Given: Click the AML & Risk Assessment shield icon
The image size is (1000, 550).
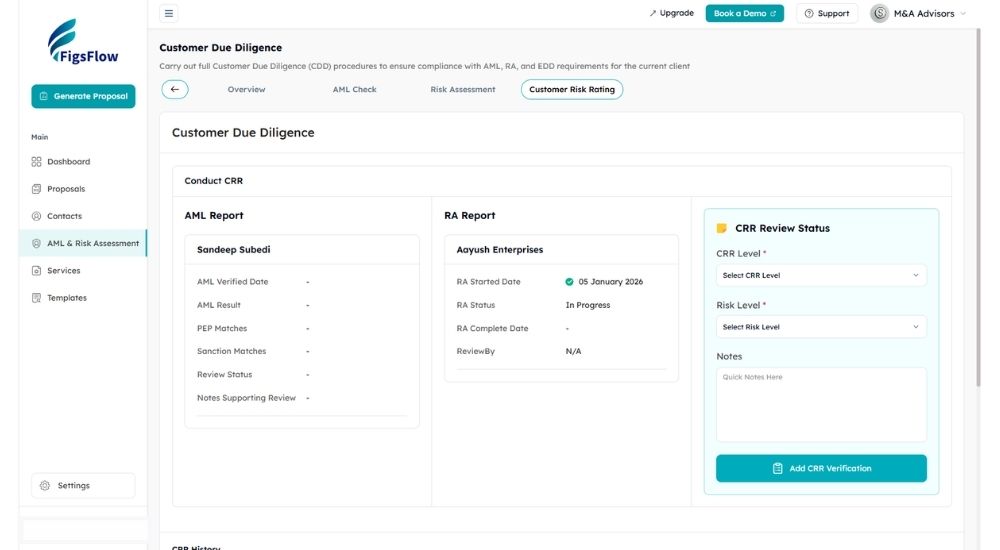Looking at the screenshot, I should point(36,243).
